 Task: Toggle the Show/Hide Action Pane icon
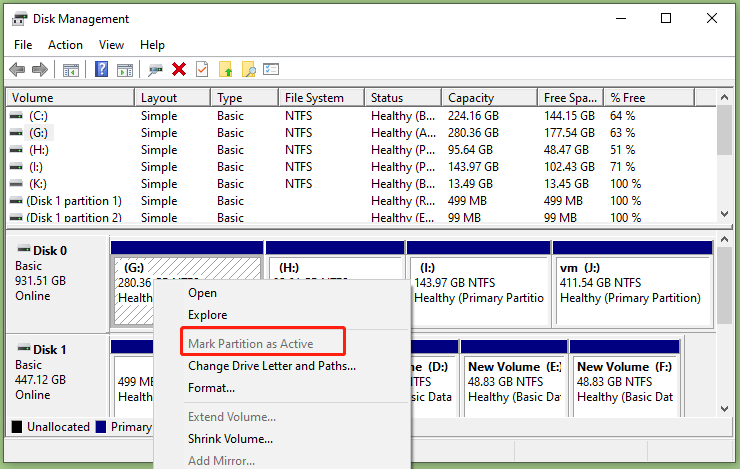tap(125, 70)
